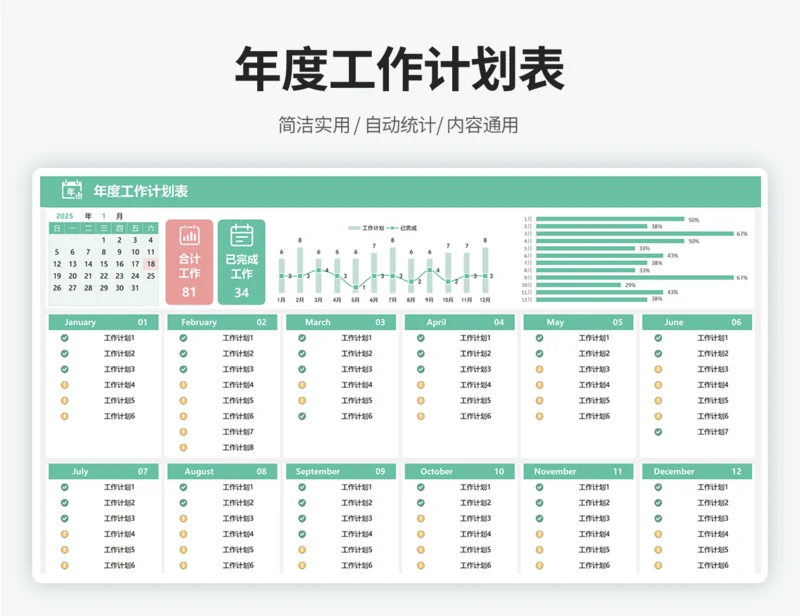This screenshot has height=616, width=800.
Task: Click green check icon for December 工作计划1
Action: 658,487
